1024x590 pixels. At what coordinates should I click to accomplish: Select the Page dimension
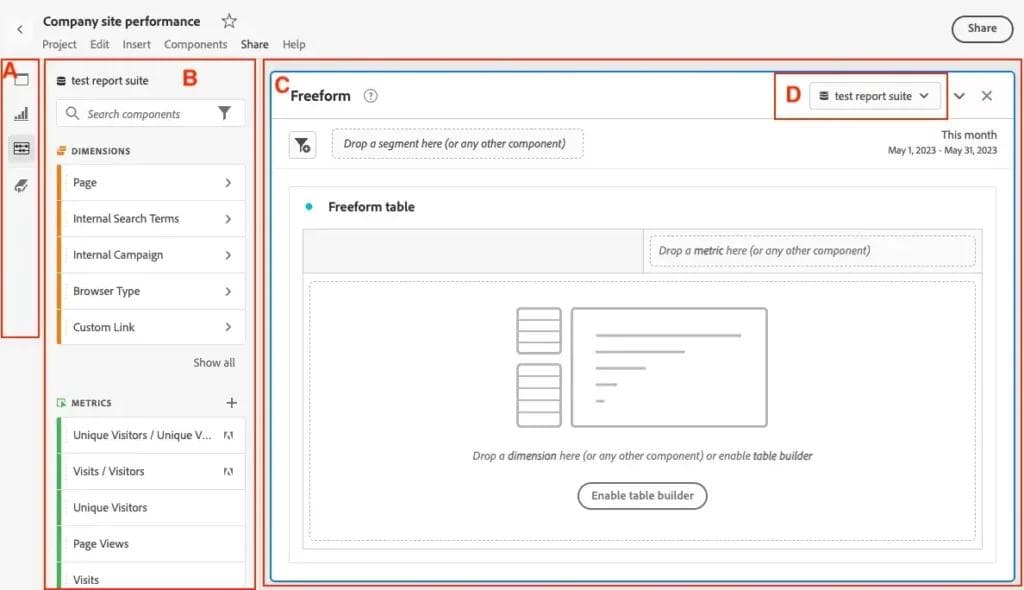(x=151, y=183)
